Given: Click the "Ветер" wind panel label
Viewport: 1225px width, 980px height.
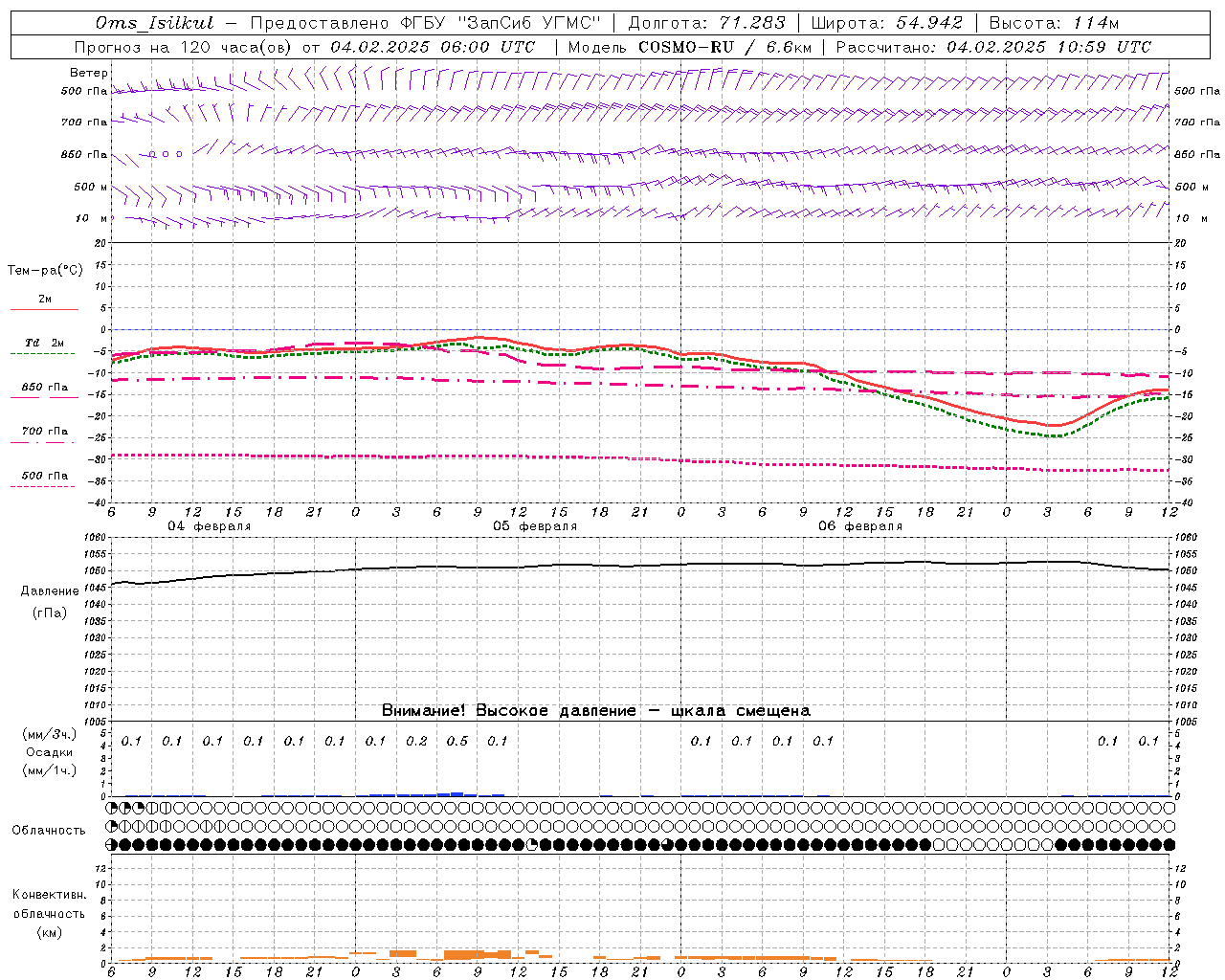Looking at the screenshot, I should pyautogui.click(x=89, y=73).
